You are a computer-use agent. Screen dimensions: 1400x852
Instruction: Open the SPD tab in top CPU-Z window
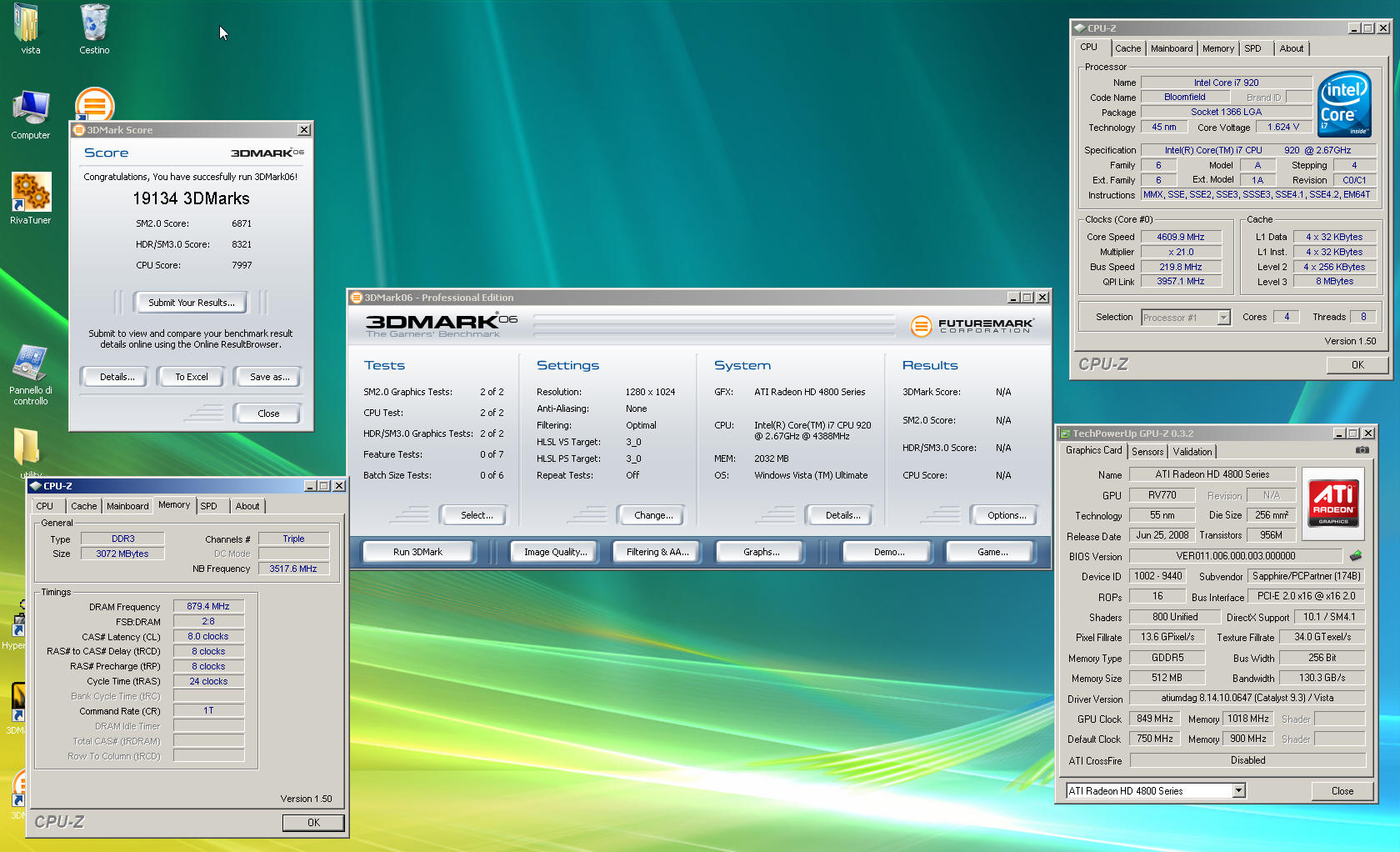[1252, 48]
